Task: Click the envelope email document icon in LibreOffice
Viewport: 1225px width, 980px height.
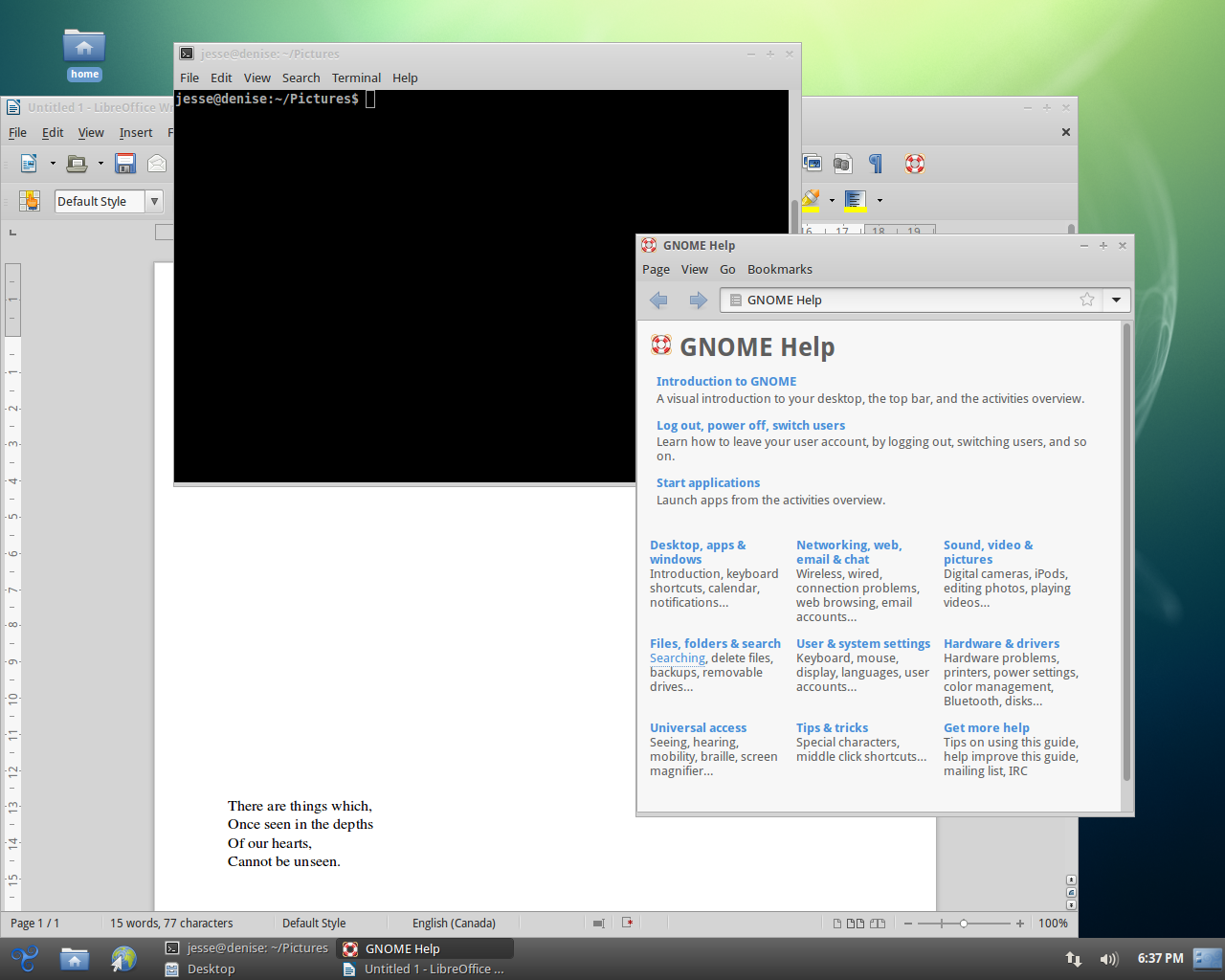Action: 157,164
